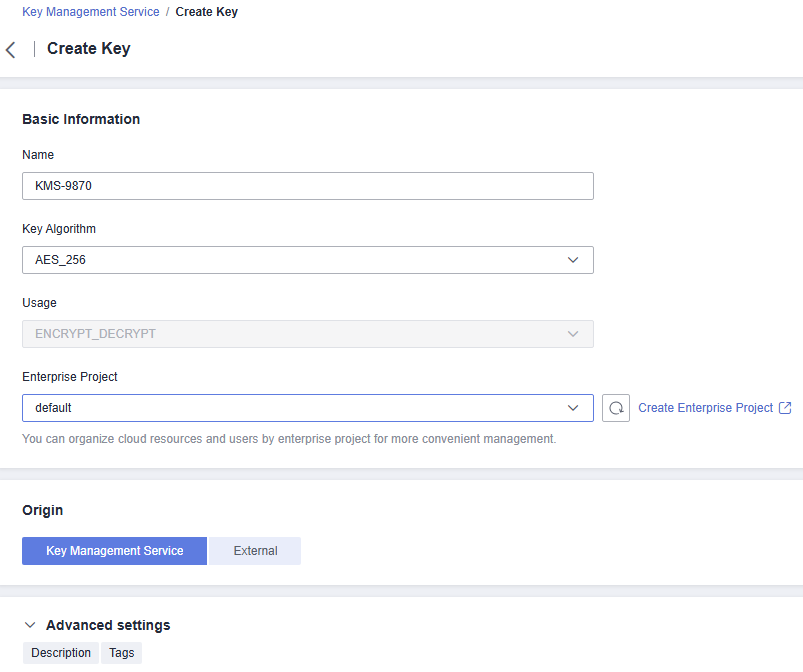Click the Advanced settings heading
The width and height of the screenshot is (803, 672).
(x=108, y=625)
